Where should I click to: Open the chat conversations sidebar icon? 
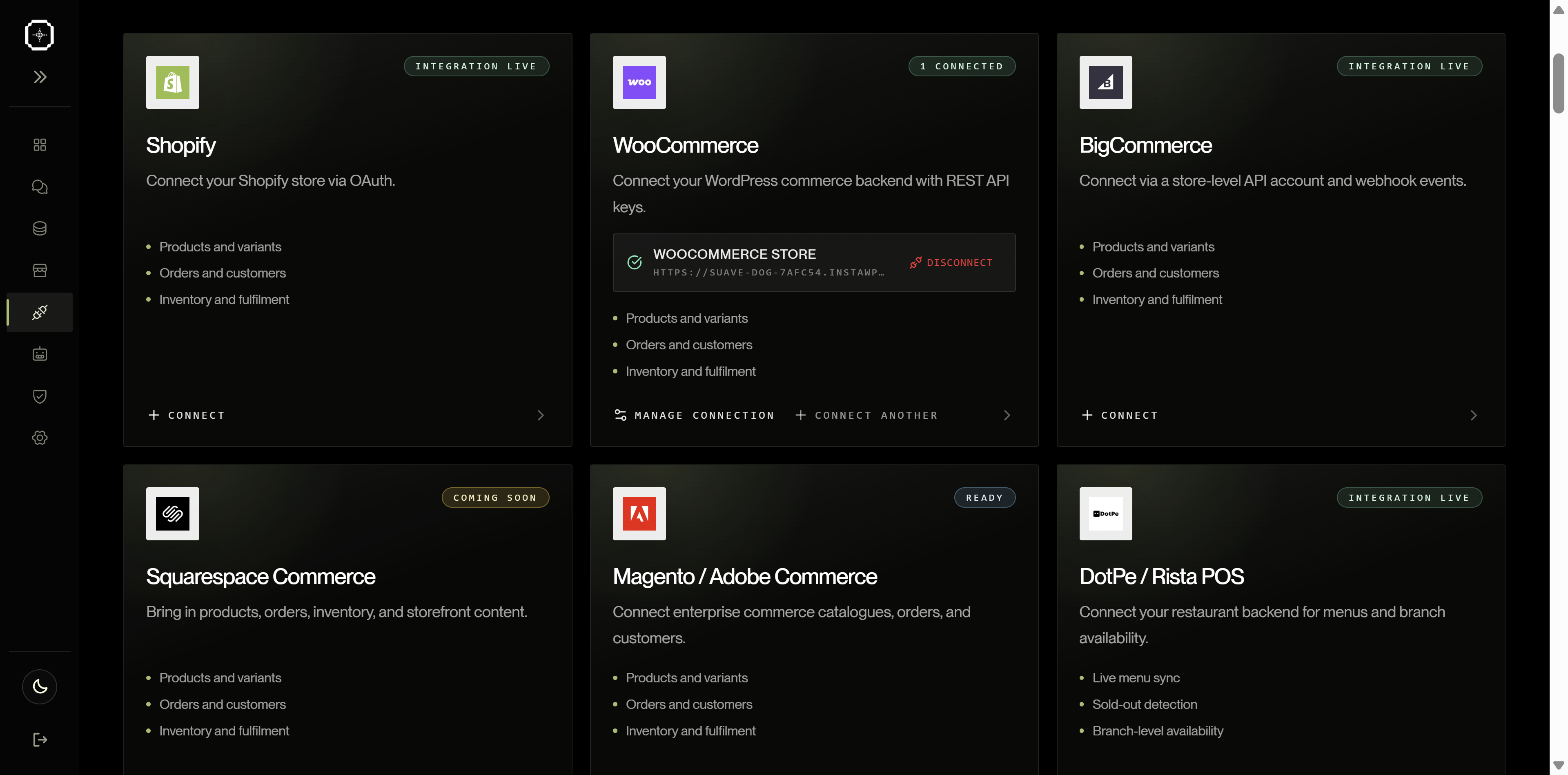(40, 186)
